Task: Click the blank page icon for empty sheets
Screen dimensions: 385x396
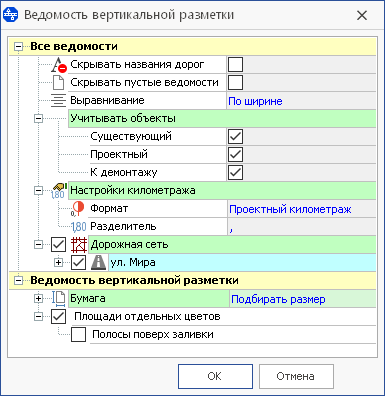Action: coord(59,83)
